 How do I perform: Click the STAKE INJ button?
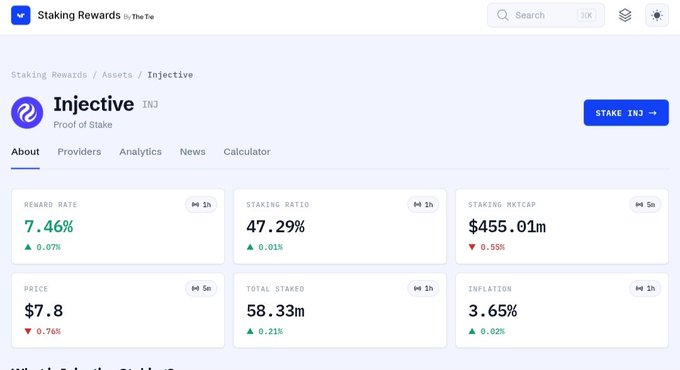pyautogui.click(x=626, y=113)
